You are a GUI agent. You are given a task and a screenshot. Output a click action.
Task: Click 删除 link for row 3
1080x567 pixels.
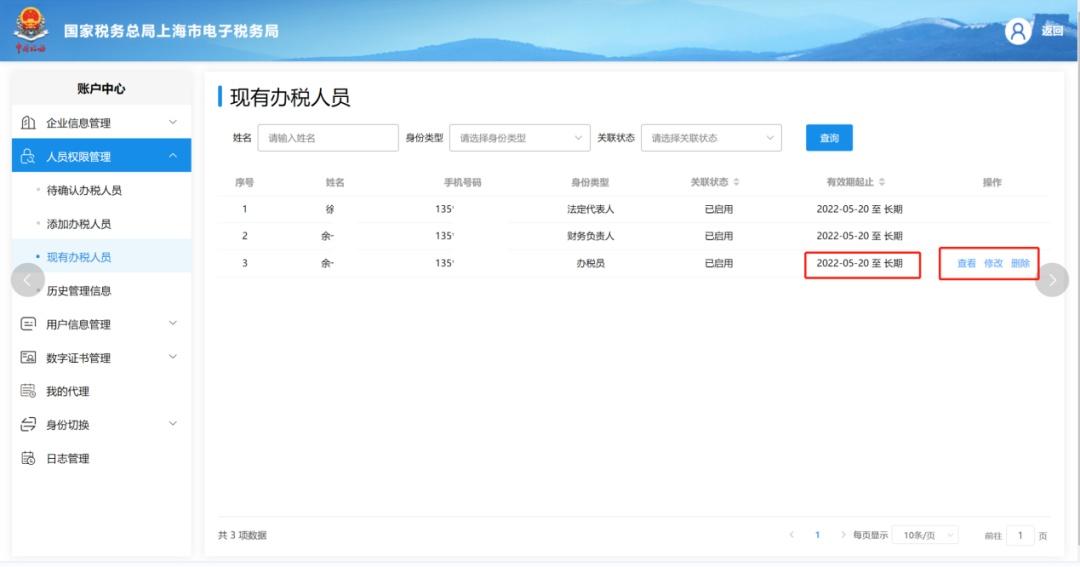[1020, 263]
